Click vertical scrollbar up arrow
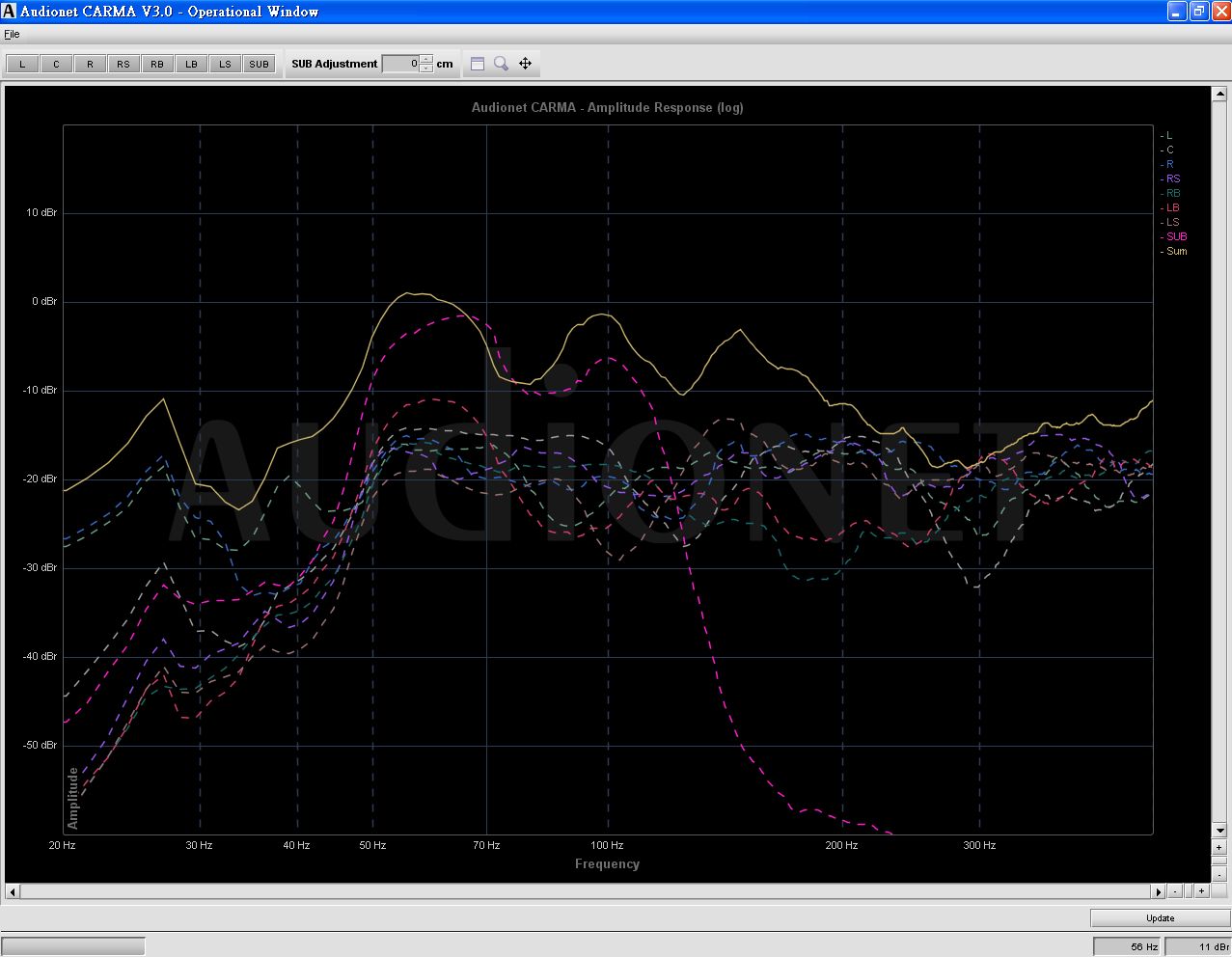The width and height of the screenshot is (1232, 957). tap(1219, 95)
